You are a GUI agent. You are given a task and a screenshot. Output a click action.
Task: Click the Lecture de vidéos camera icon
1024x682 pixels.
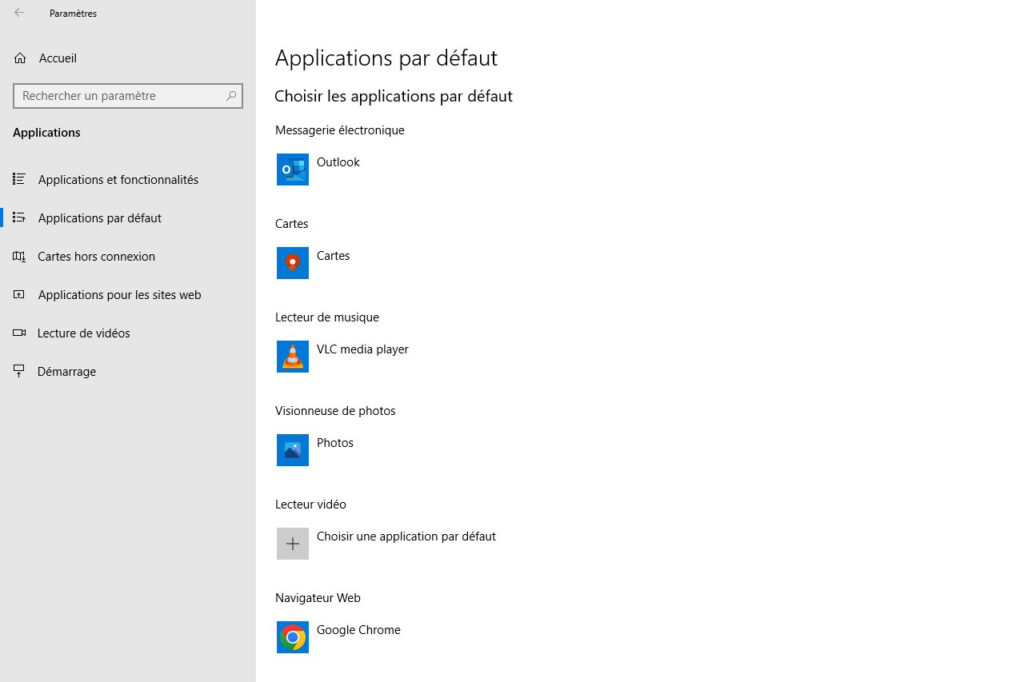tap(19, 333)
